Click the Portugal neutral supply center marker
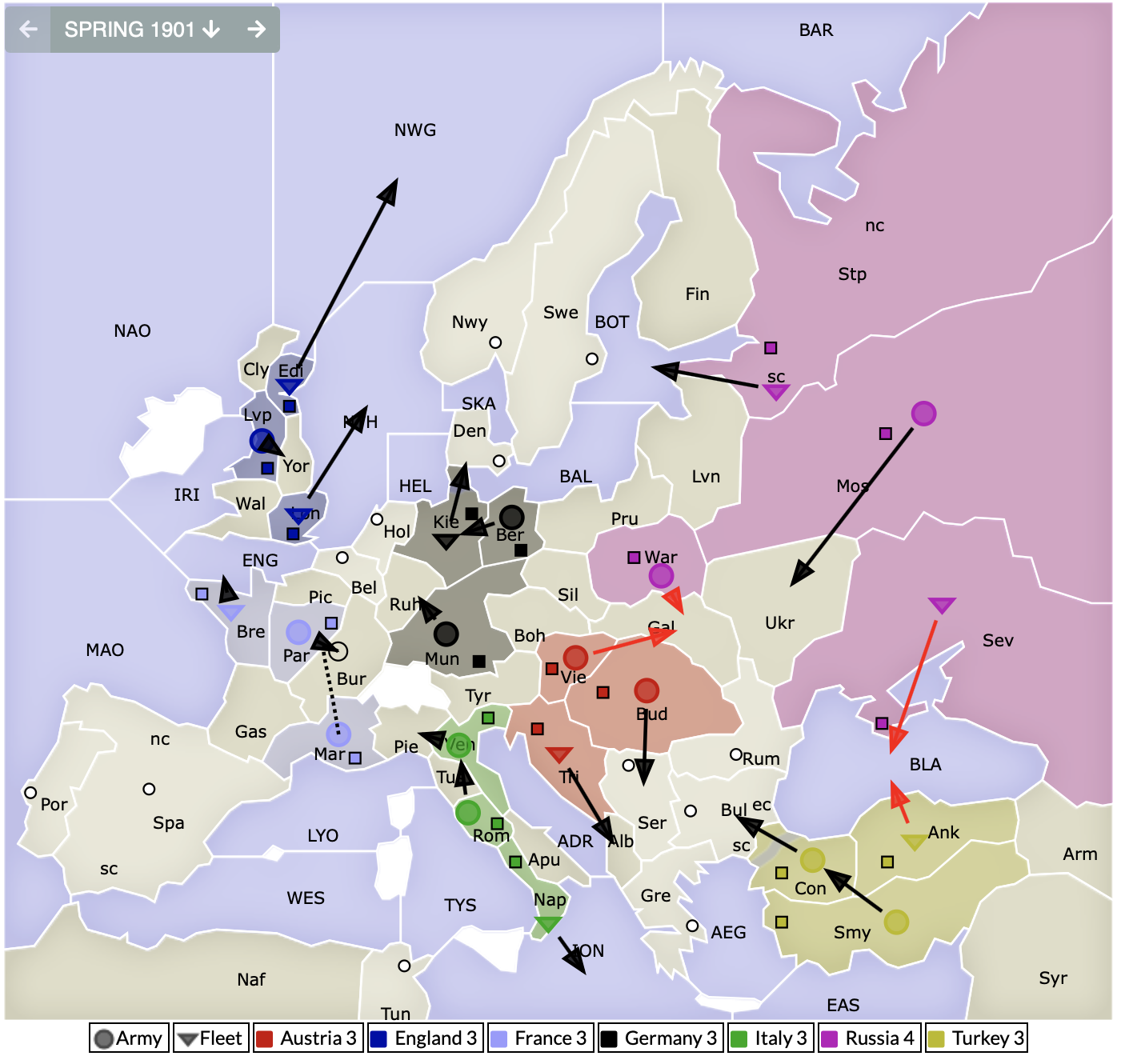1125x1064 pixels. point(30,792)
